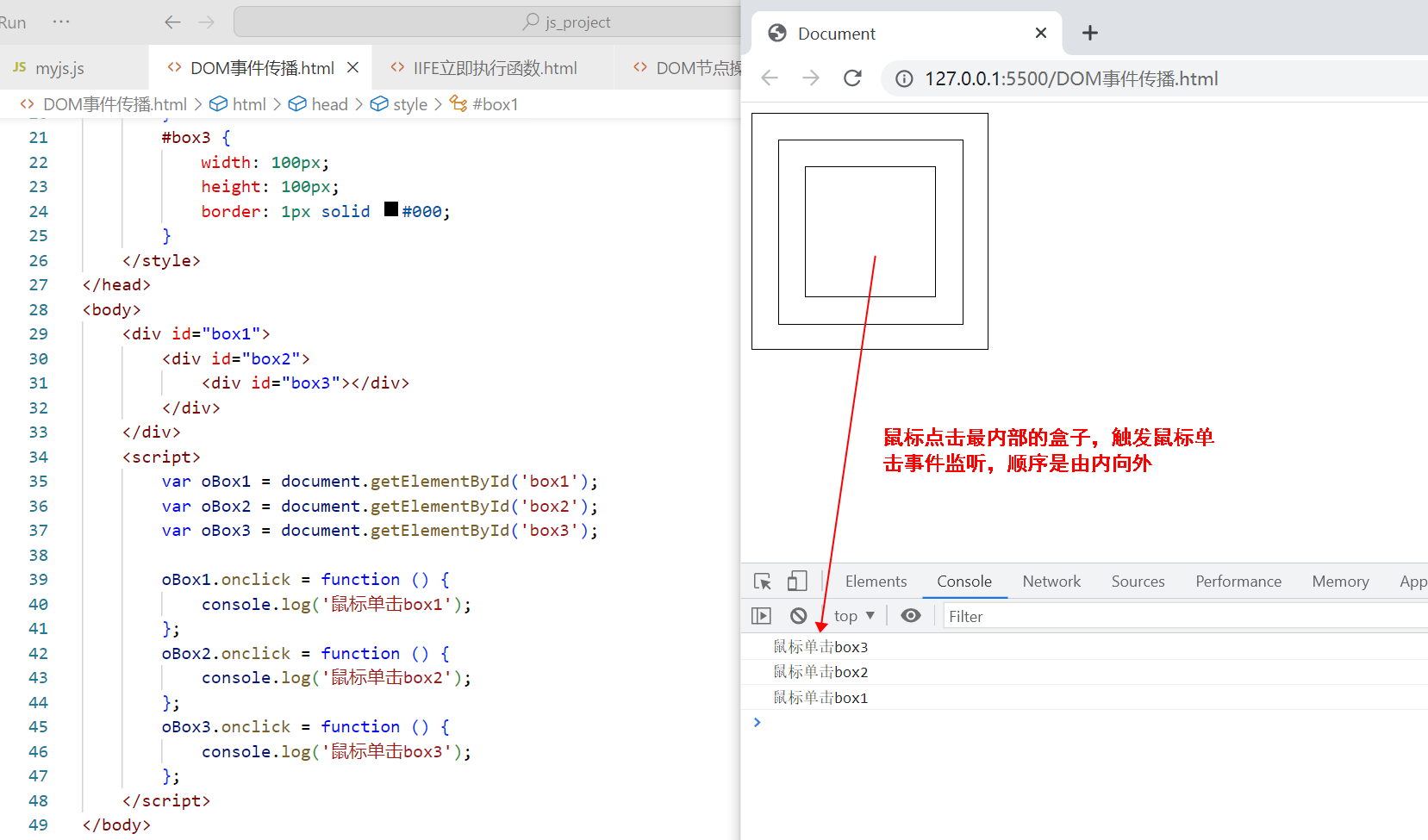Toggle the console live expression eye
This screenshot has height=840, width=1428.
click(x=911, y=615)
